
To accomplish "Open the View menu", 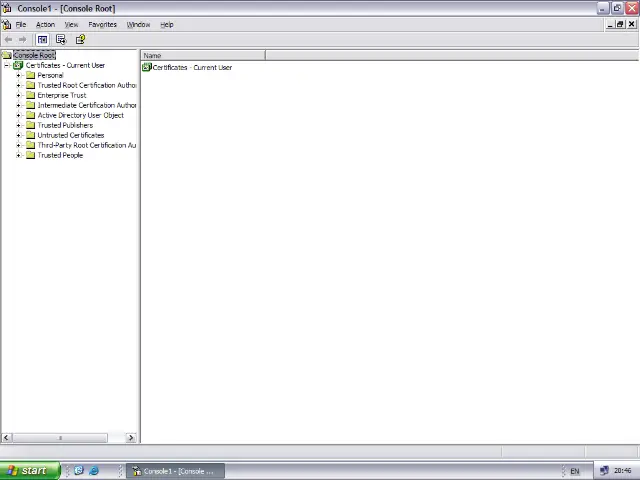I will point(71,24).
